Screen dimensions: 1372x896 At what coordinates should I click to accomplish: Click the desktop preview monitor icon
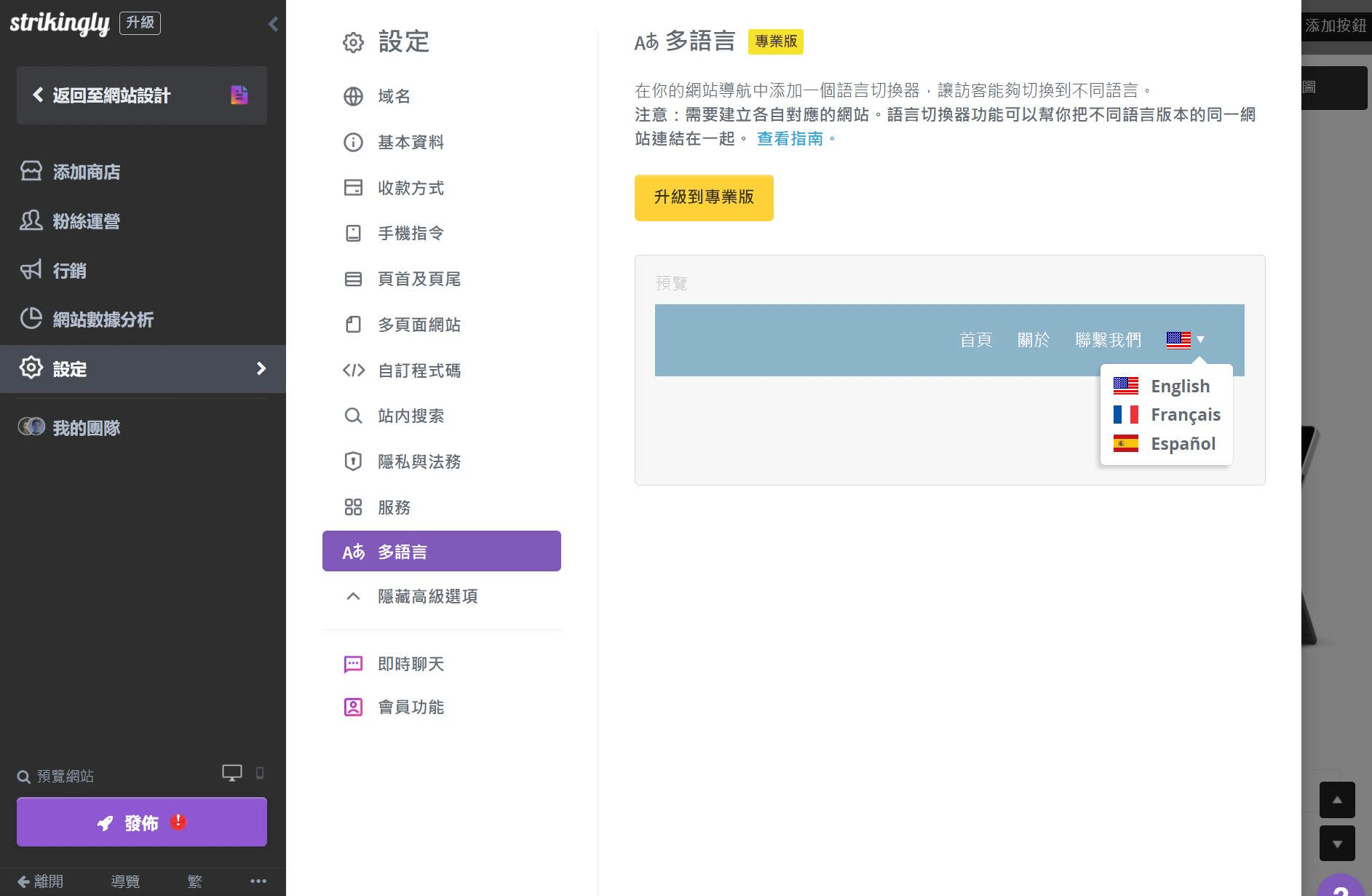point(231,773)
